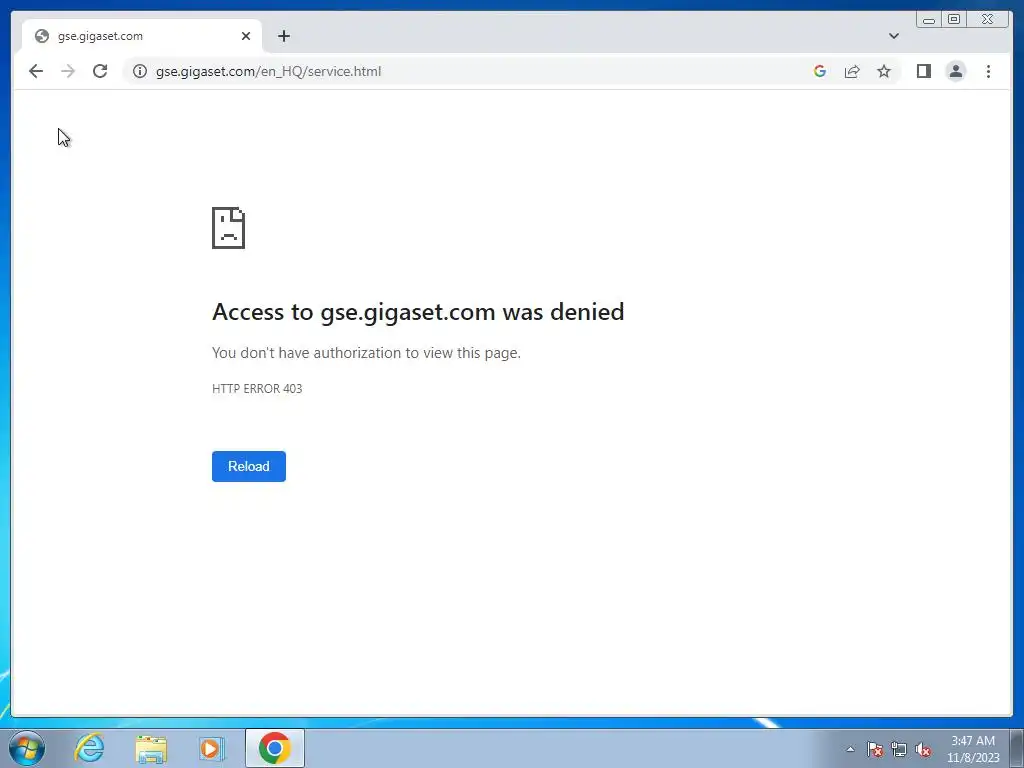Click the HTTP ERROR 403 text

tap(257, 389)
